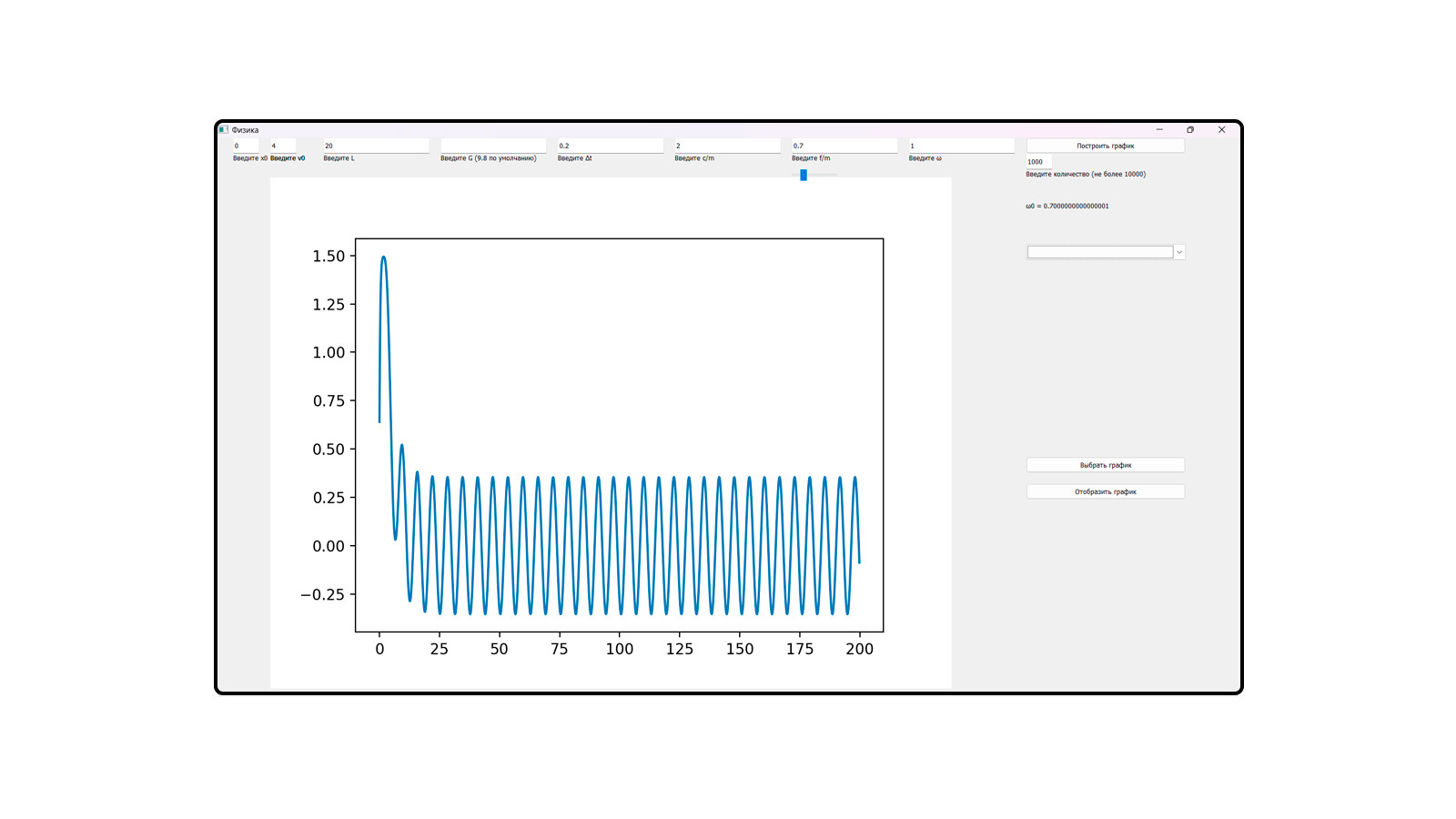This screenshot has height=819, width=1456.
Task: Click the Введите количество (не более 10000) label
Action: click(x=1086, y=174)
